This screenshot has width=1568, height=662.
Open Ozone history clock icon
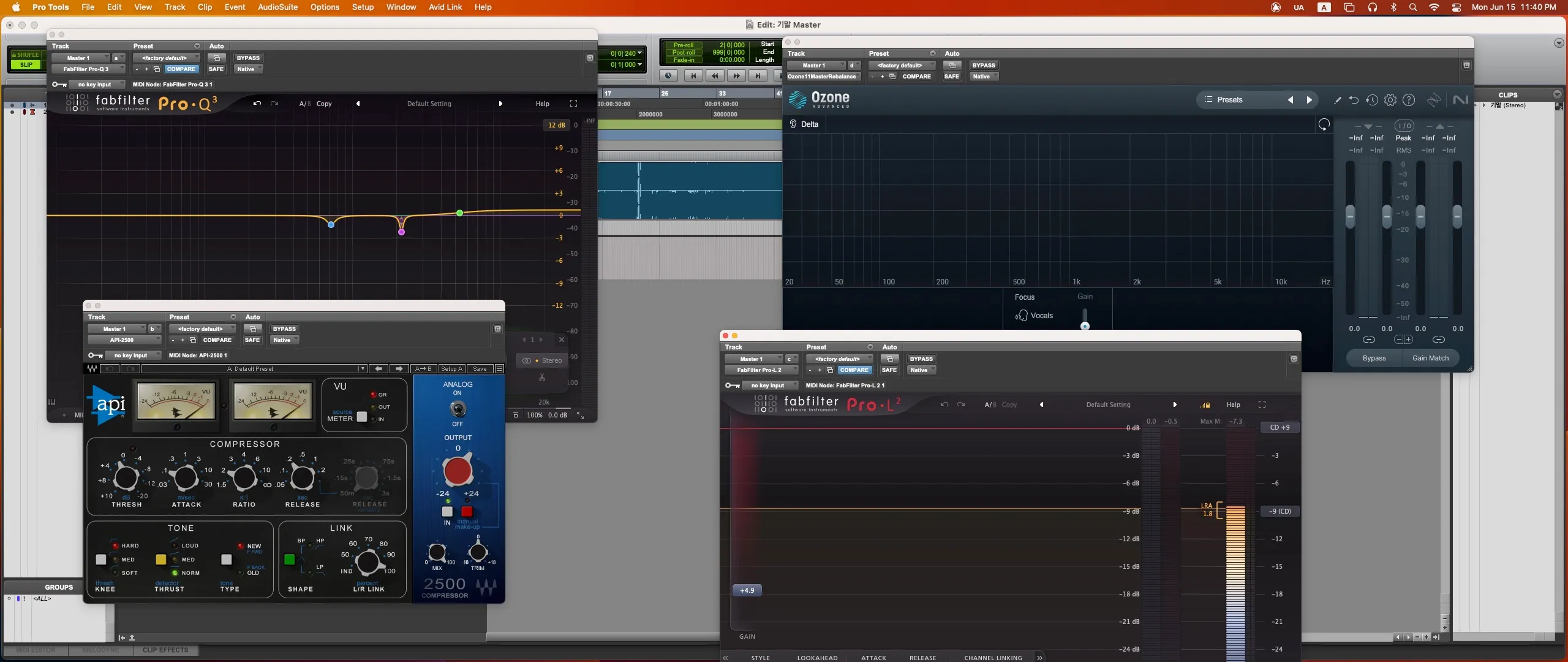coord(1372,100)
